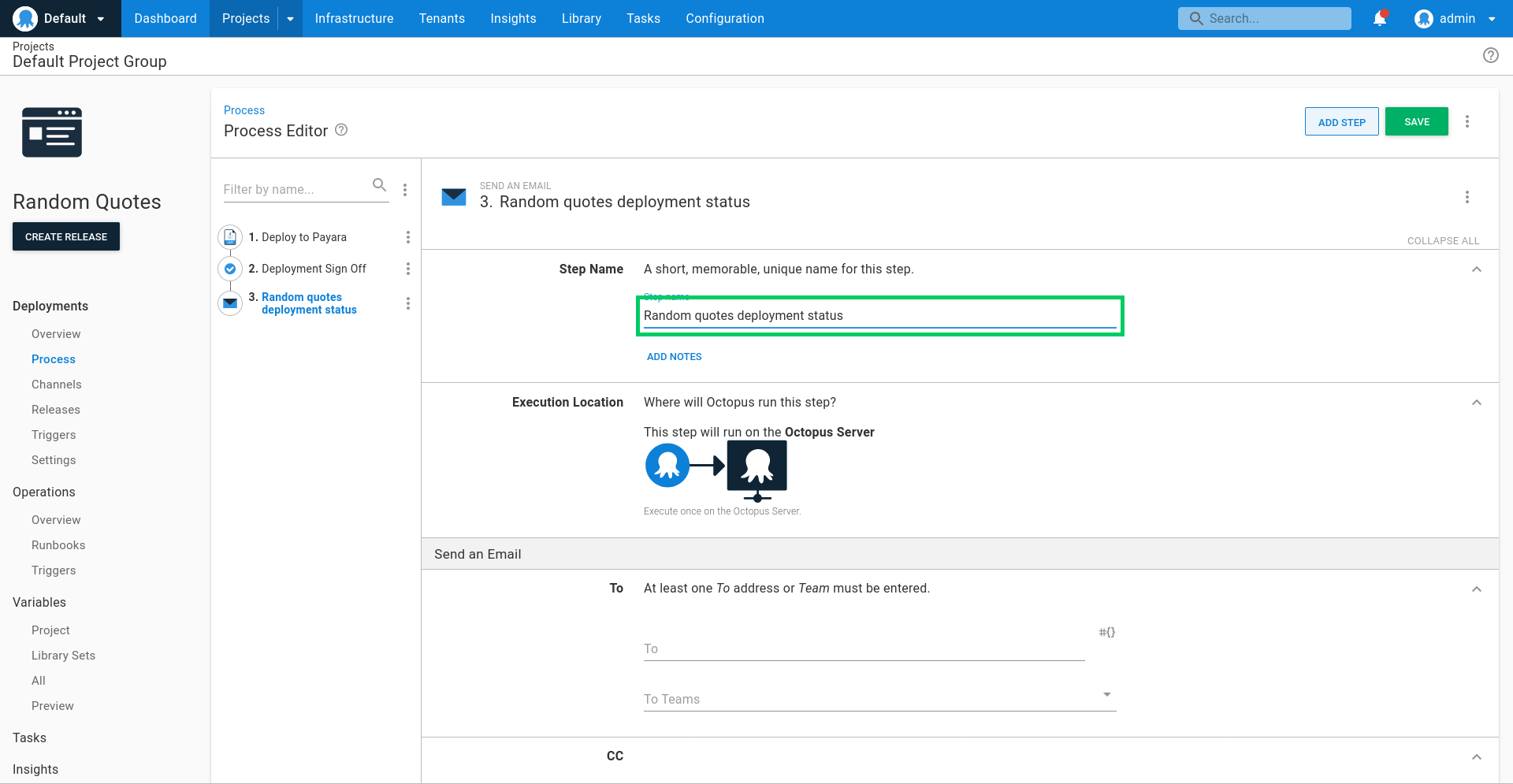Collapse the Step Name section
This screenshot has width=1513, height=784.
[1477, 269]
